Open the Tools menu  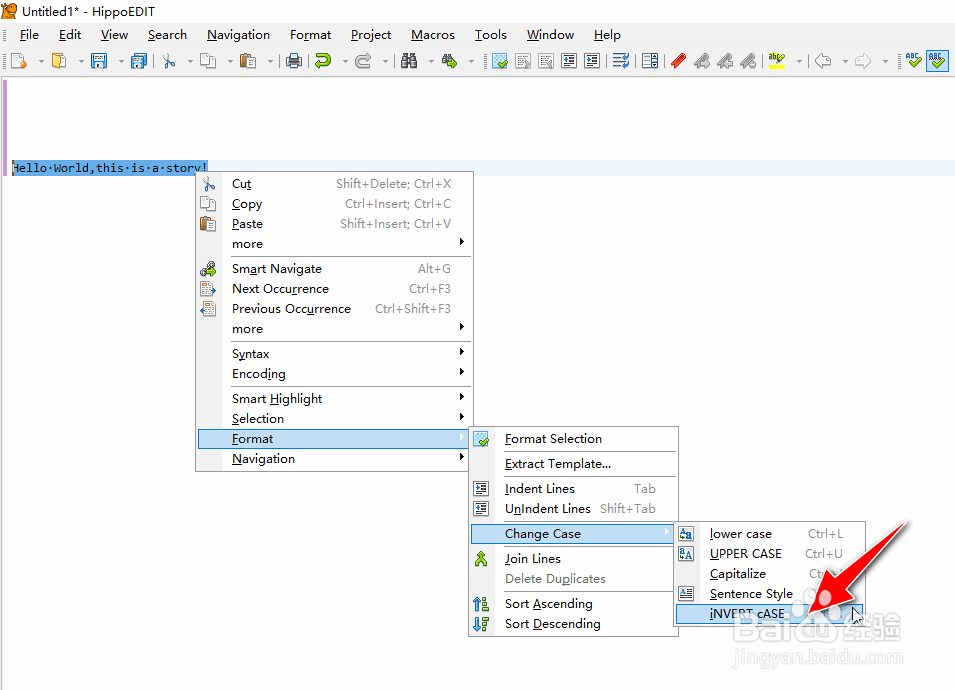(x=491, y=35)
